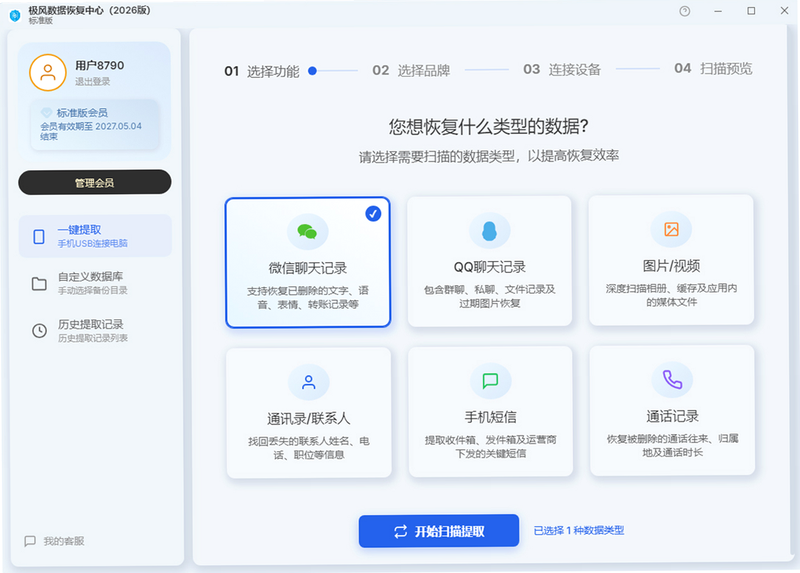Go to step 01 选择功能

pyautogui.click(x=262, y=71)
